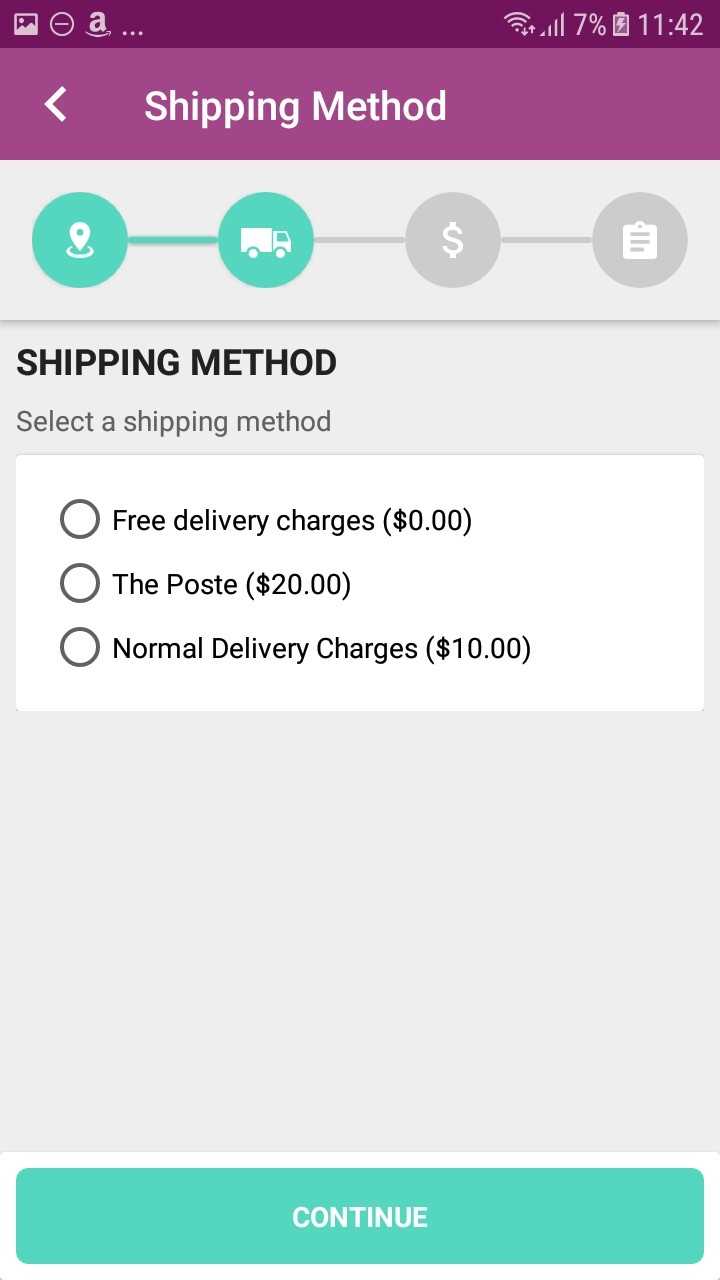Tap the location pin step icon
This screenshot has width=720, height=1280.
pyautogui.click(x=80, y=240)
